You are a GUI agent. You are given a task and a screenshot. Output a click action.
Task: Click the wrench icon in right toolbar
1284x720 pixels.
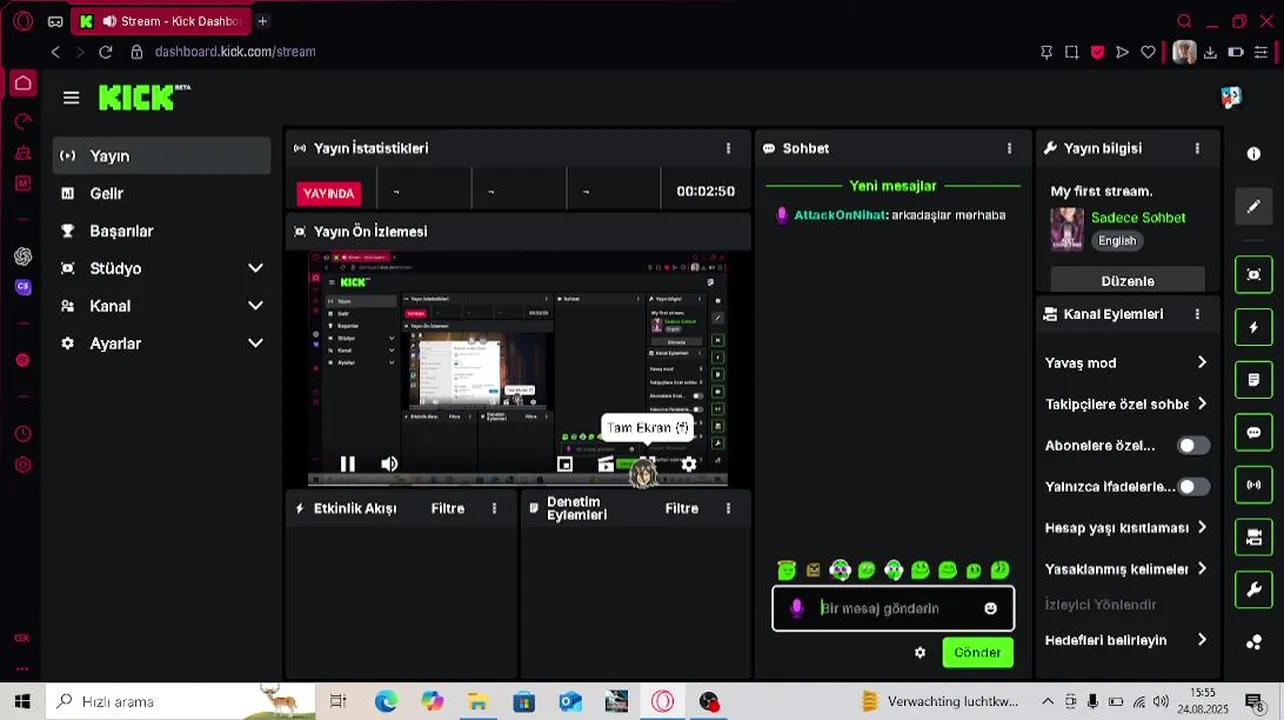point(1254,590)
